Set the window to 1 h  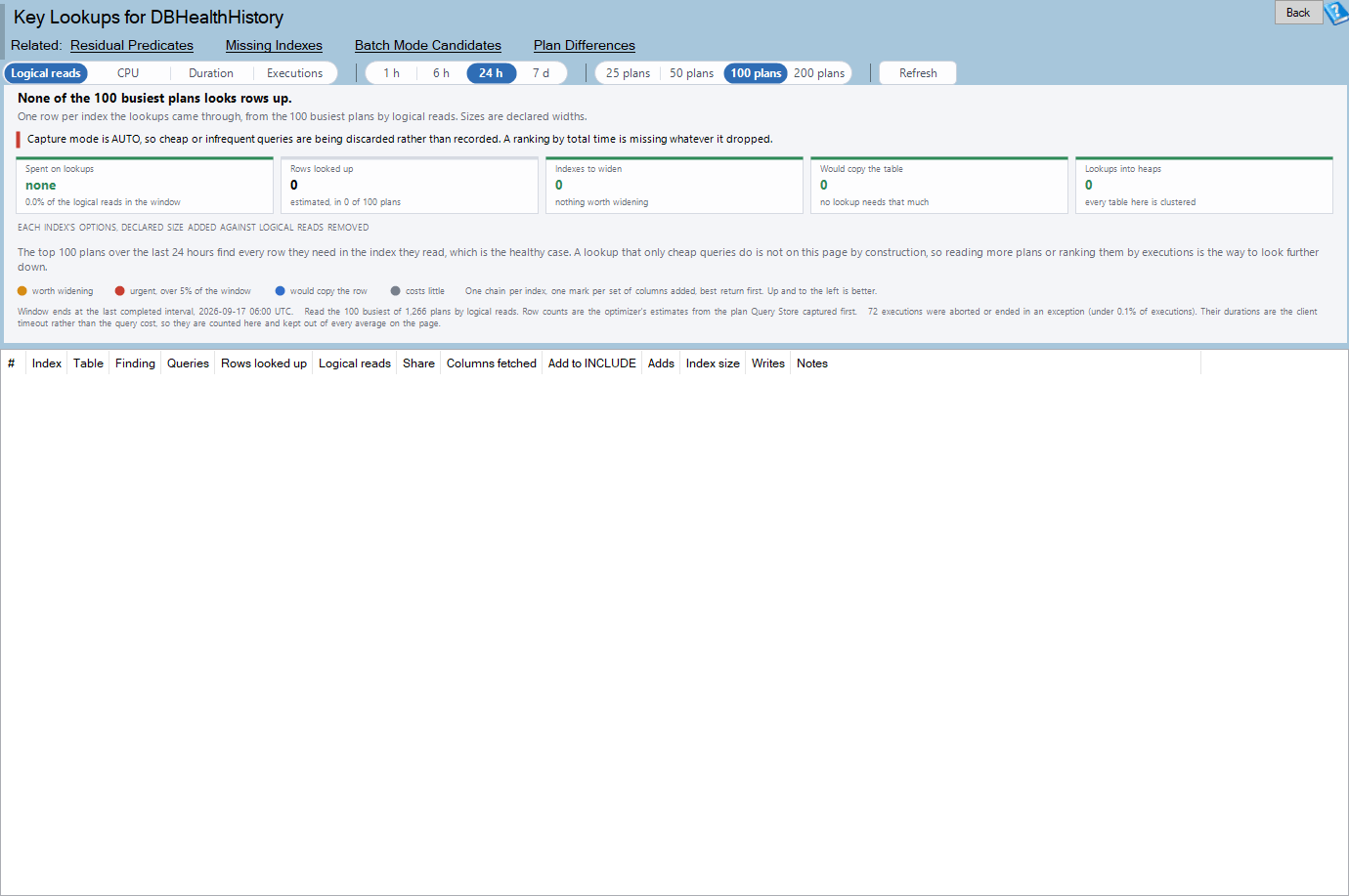pos(391,73)
